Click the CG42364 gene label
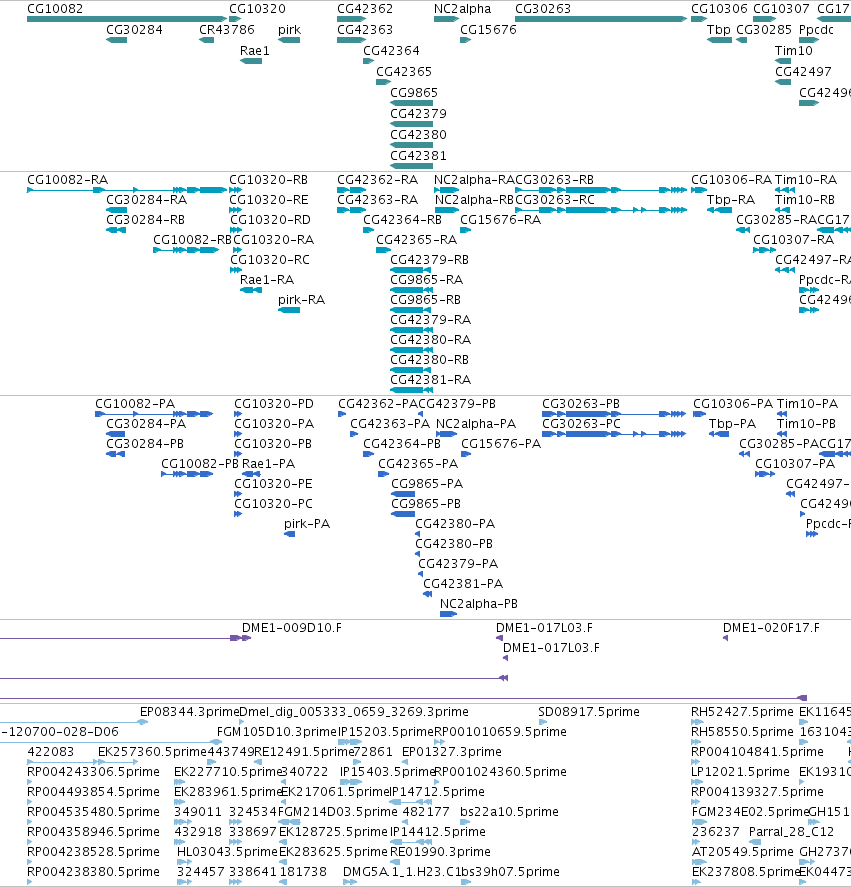 pos(392,51)
